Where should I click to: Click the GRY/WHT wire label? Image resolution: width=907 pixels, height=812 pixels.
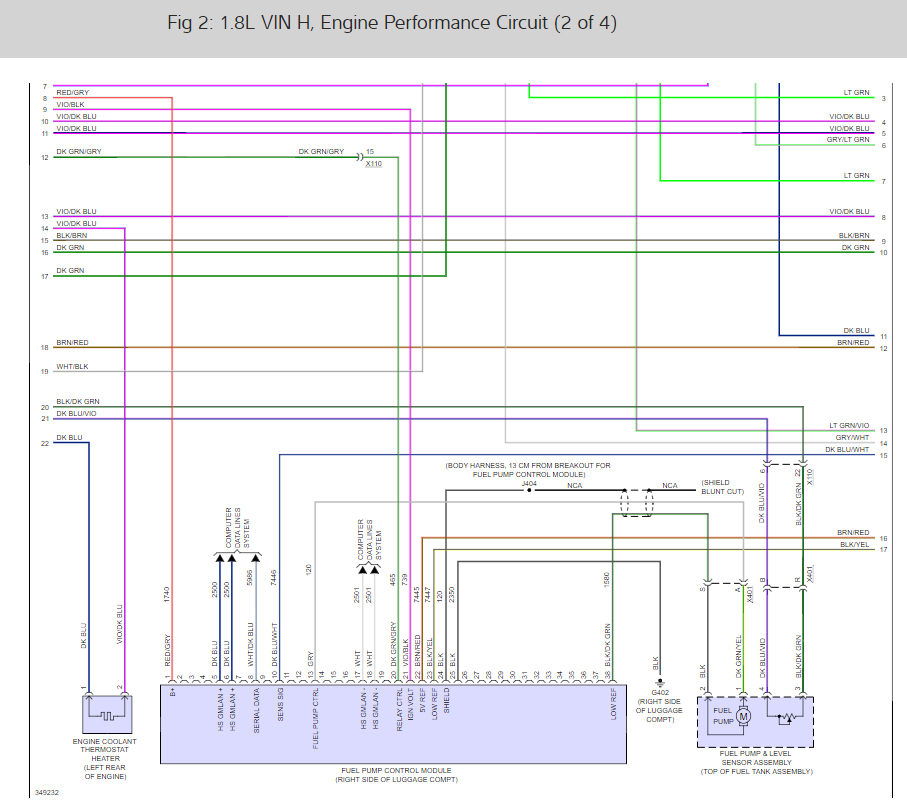tap(852, 438)
